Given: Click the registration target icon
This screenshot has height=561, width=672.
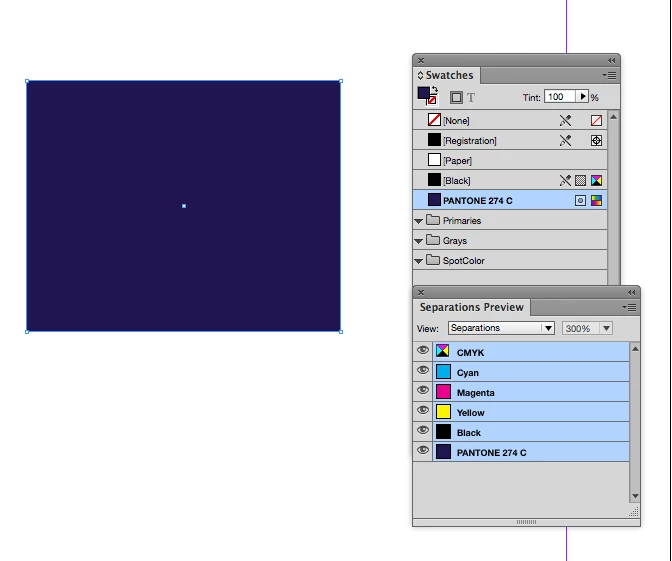Looking at the screenshot, I should tap(596, 141).
